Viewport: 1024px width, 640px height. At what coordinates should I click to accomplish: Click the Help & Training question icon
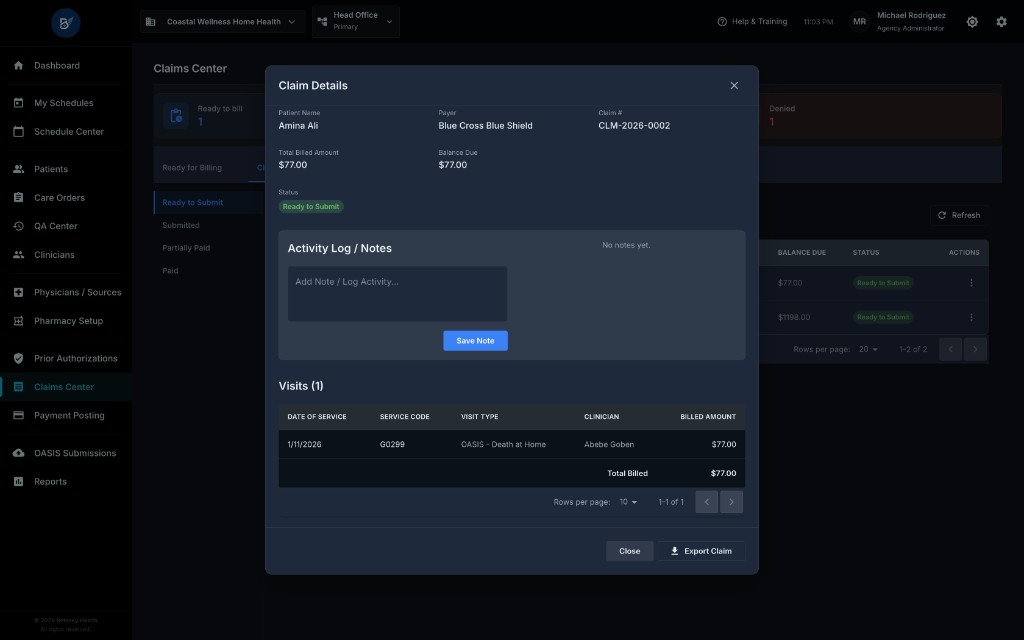tap(722, 22)
